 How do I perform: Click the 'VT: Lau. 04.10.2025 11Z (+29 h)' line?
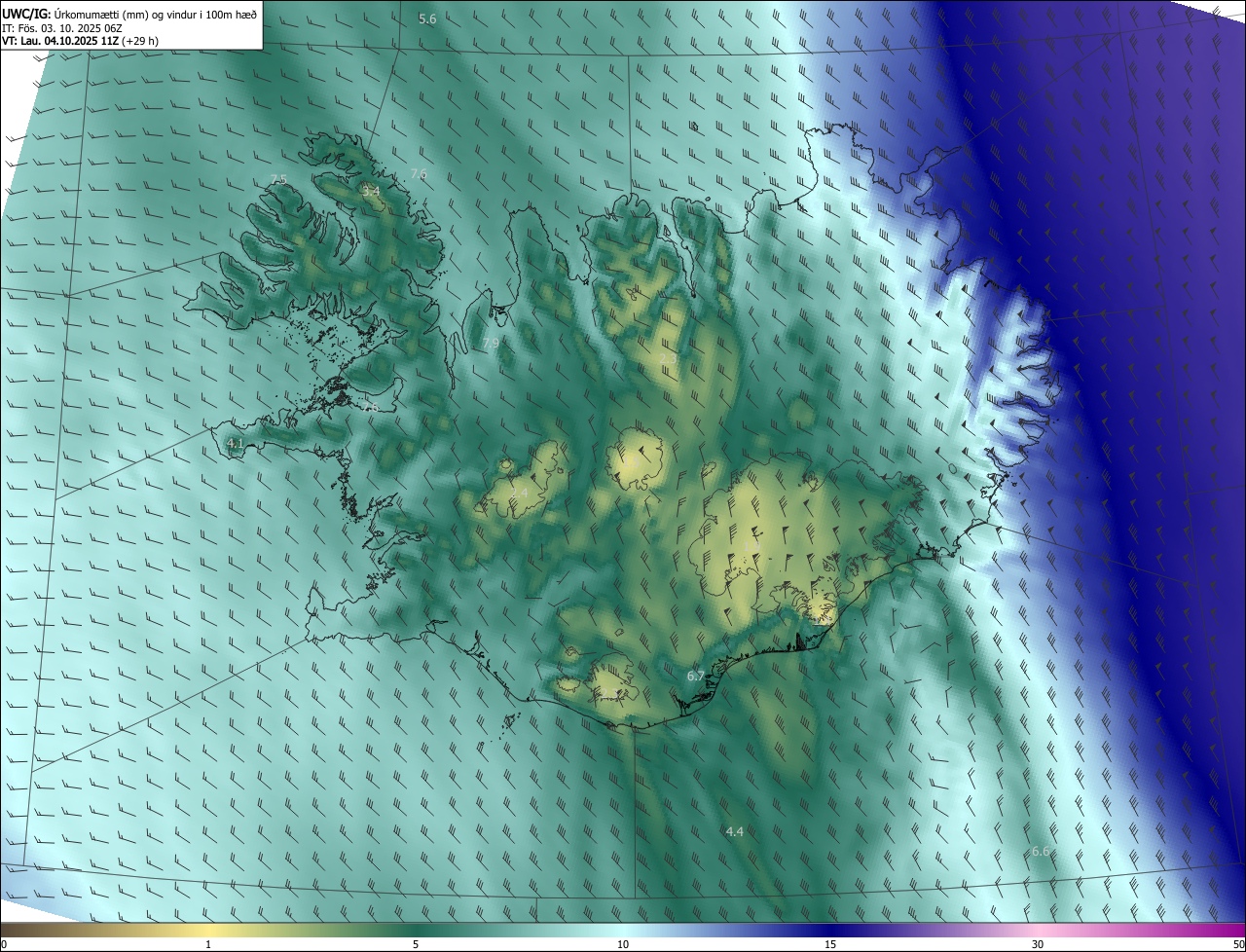point(82,42)
